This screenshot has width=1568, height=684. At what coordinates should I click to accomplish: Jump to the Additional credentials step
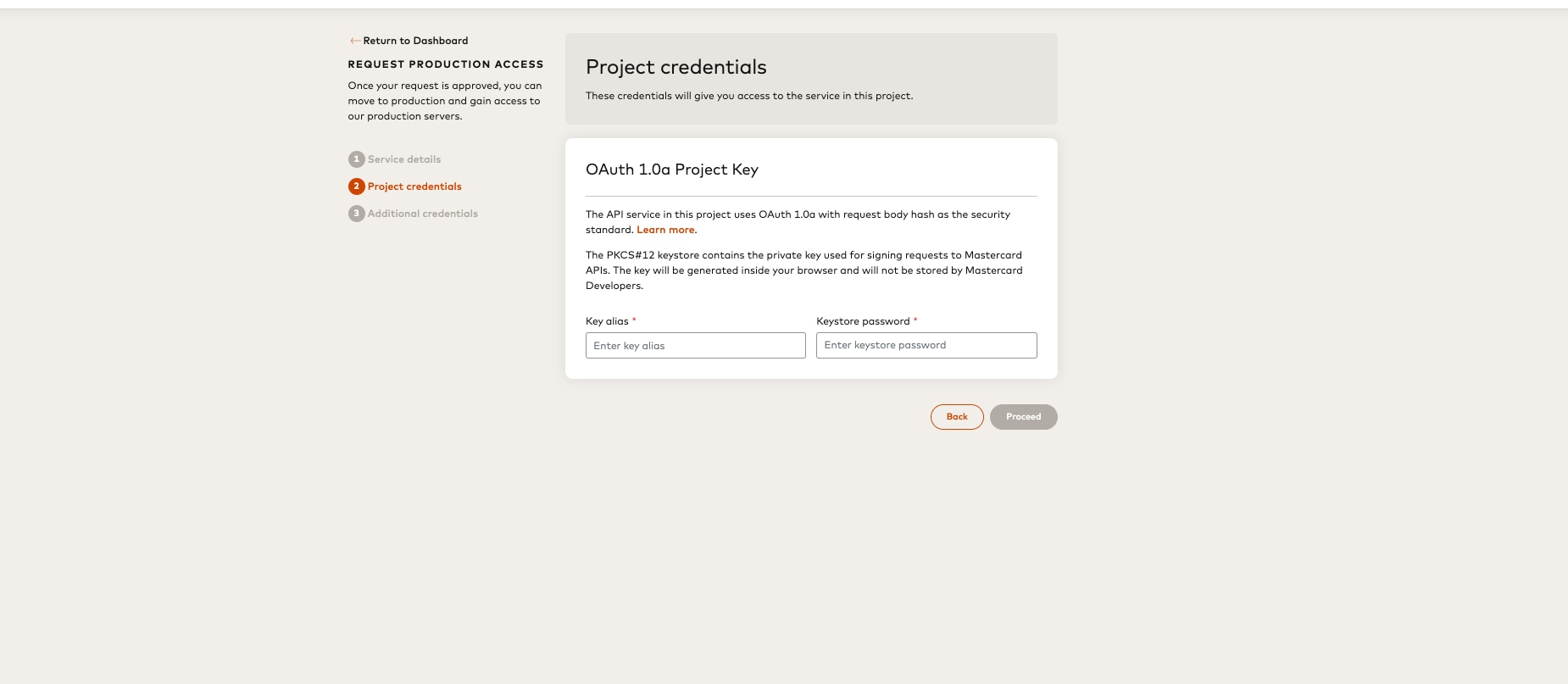click(x=423, y=214)
